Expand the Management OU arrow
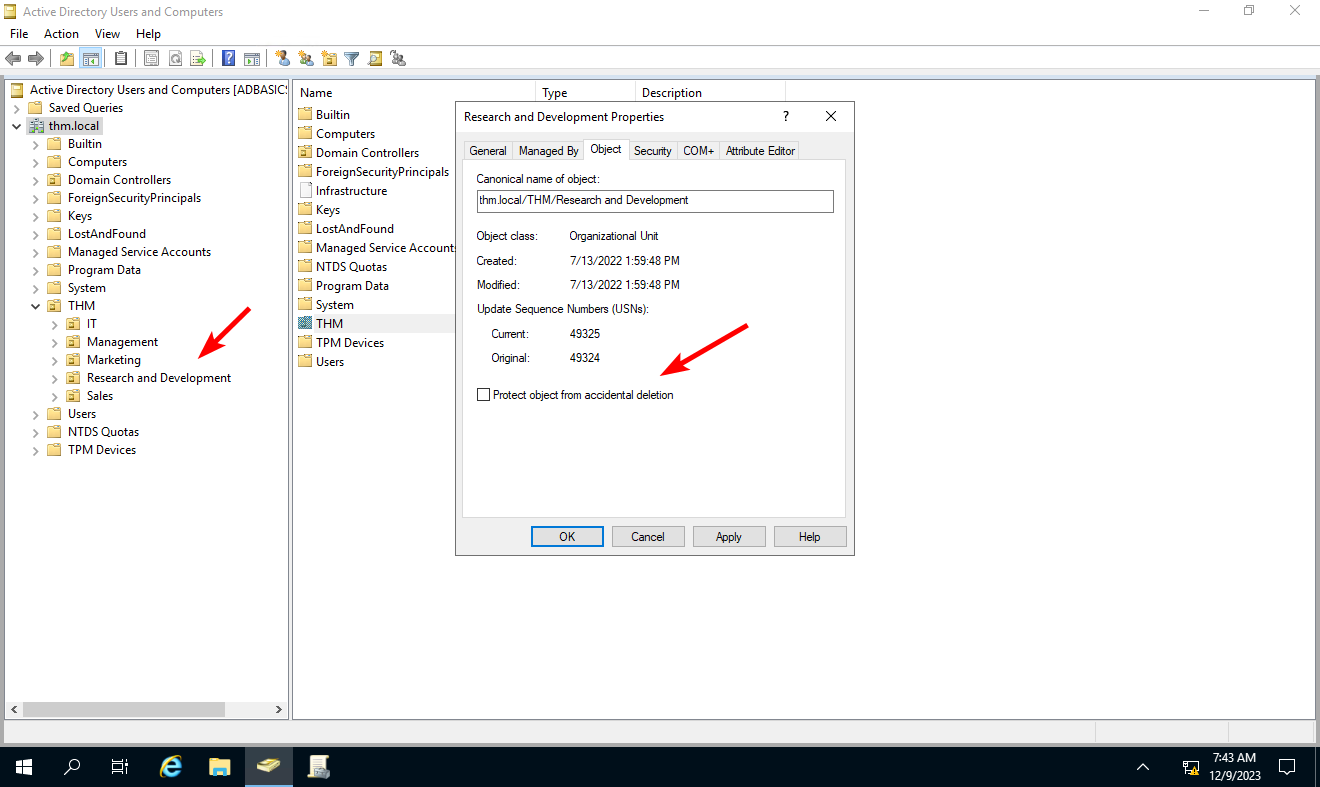The image size is (1320, 787). tap(55, 342)
